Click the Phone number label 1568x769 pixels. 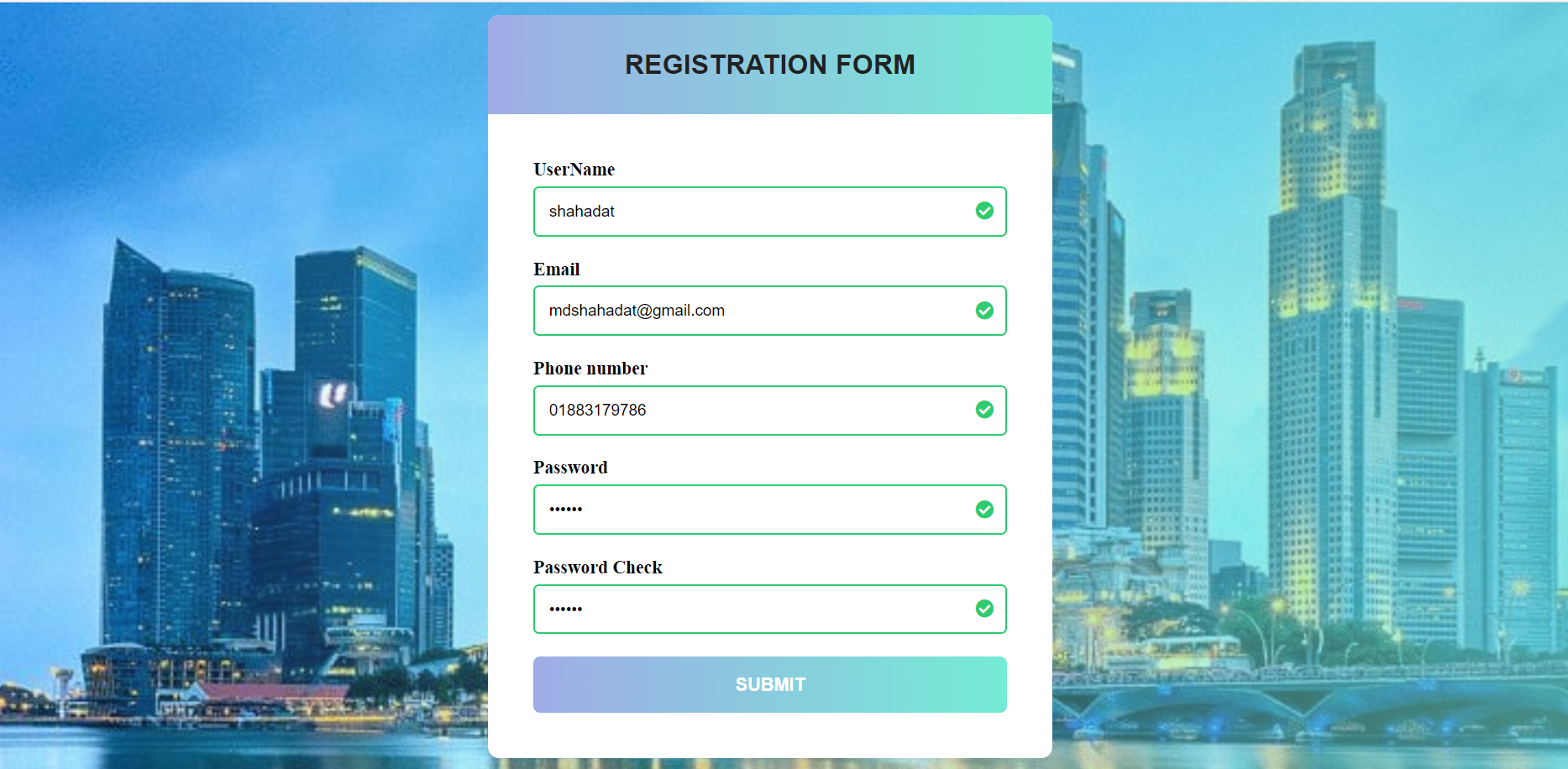590,369
